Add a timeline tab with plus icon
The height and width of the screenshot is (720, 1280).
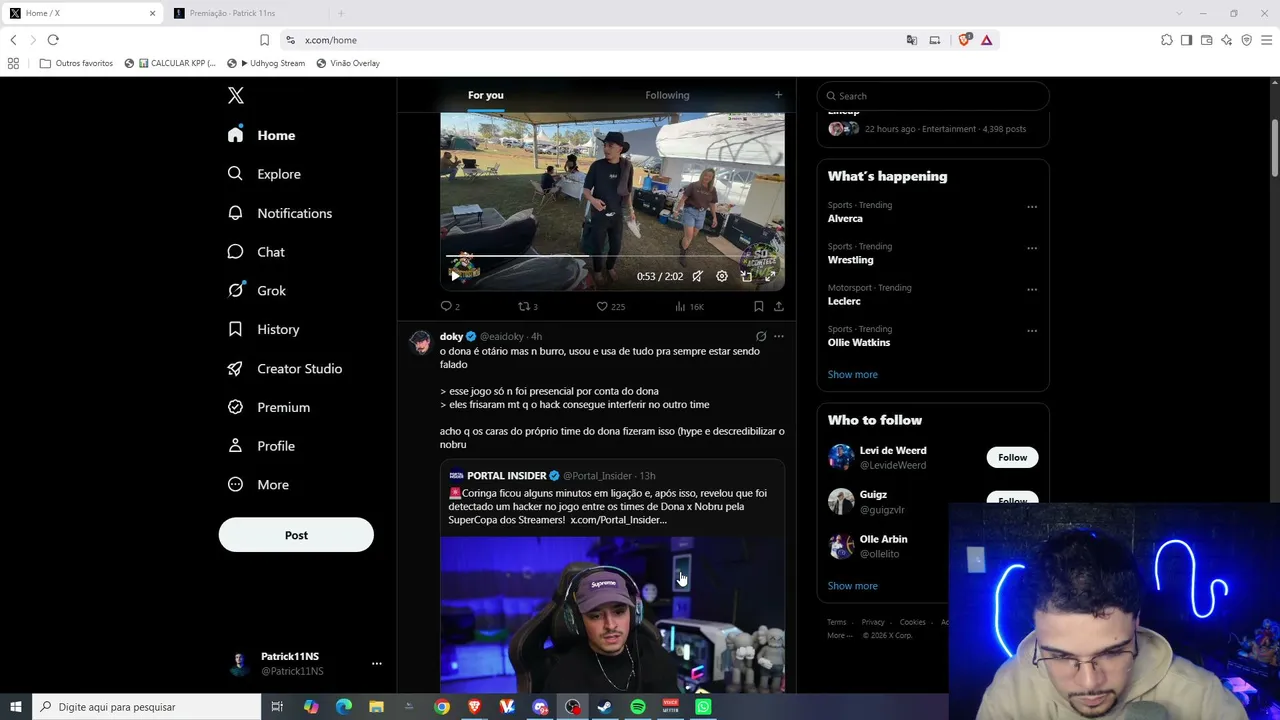point(778,95)
